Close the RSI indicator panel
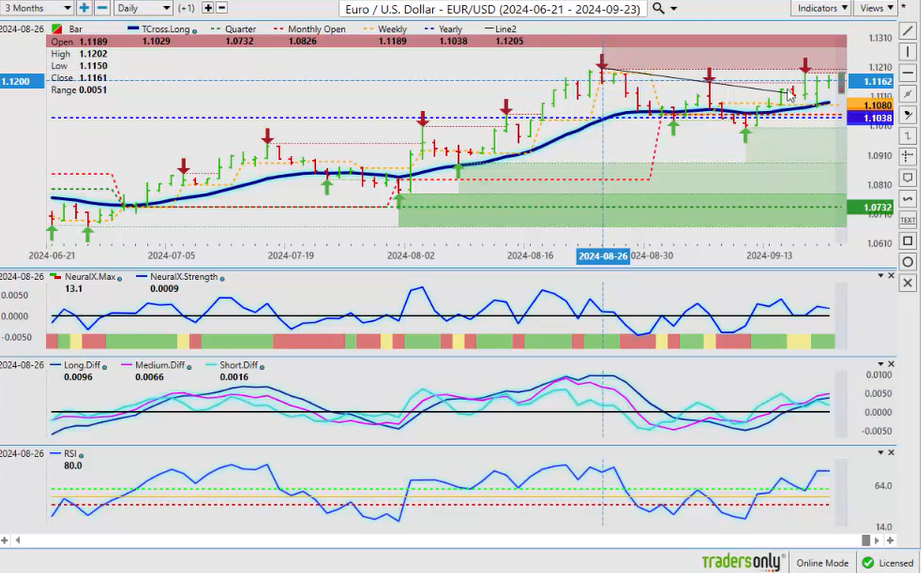 [891, 452]
